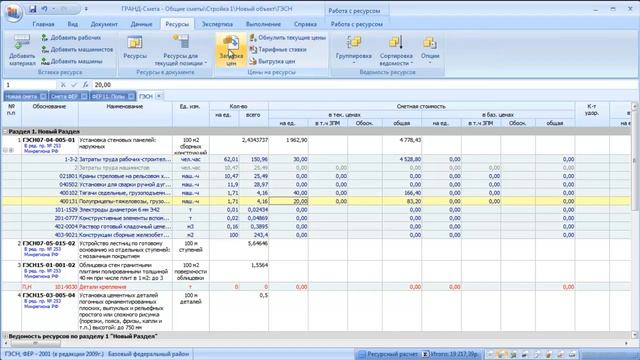Click the 4 528,80 total cell
Viewport: 640px width, 360px height.
pyautogui.click(x=402, y=159)
